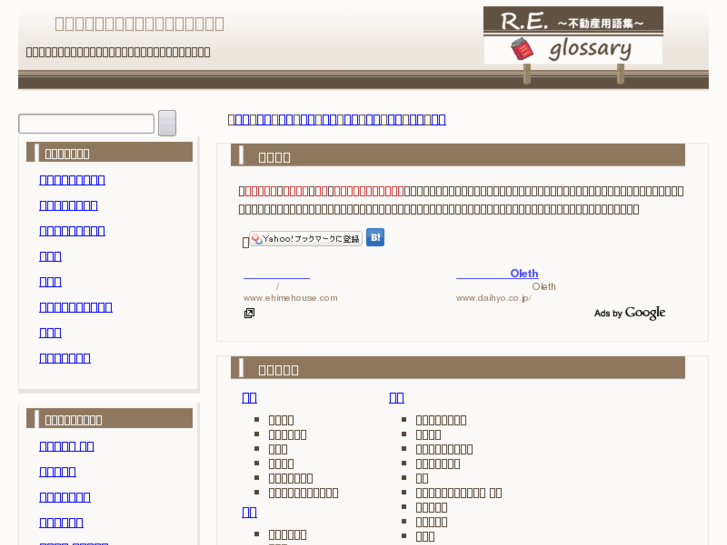Click the first link in the lower sidebar menu
The width and height of the screenshot is (727, 545).
pos(67,447)
